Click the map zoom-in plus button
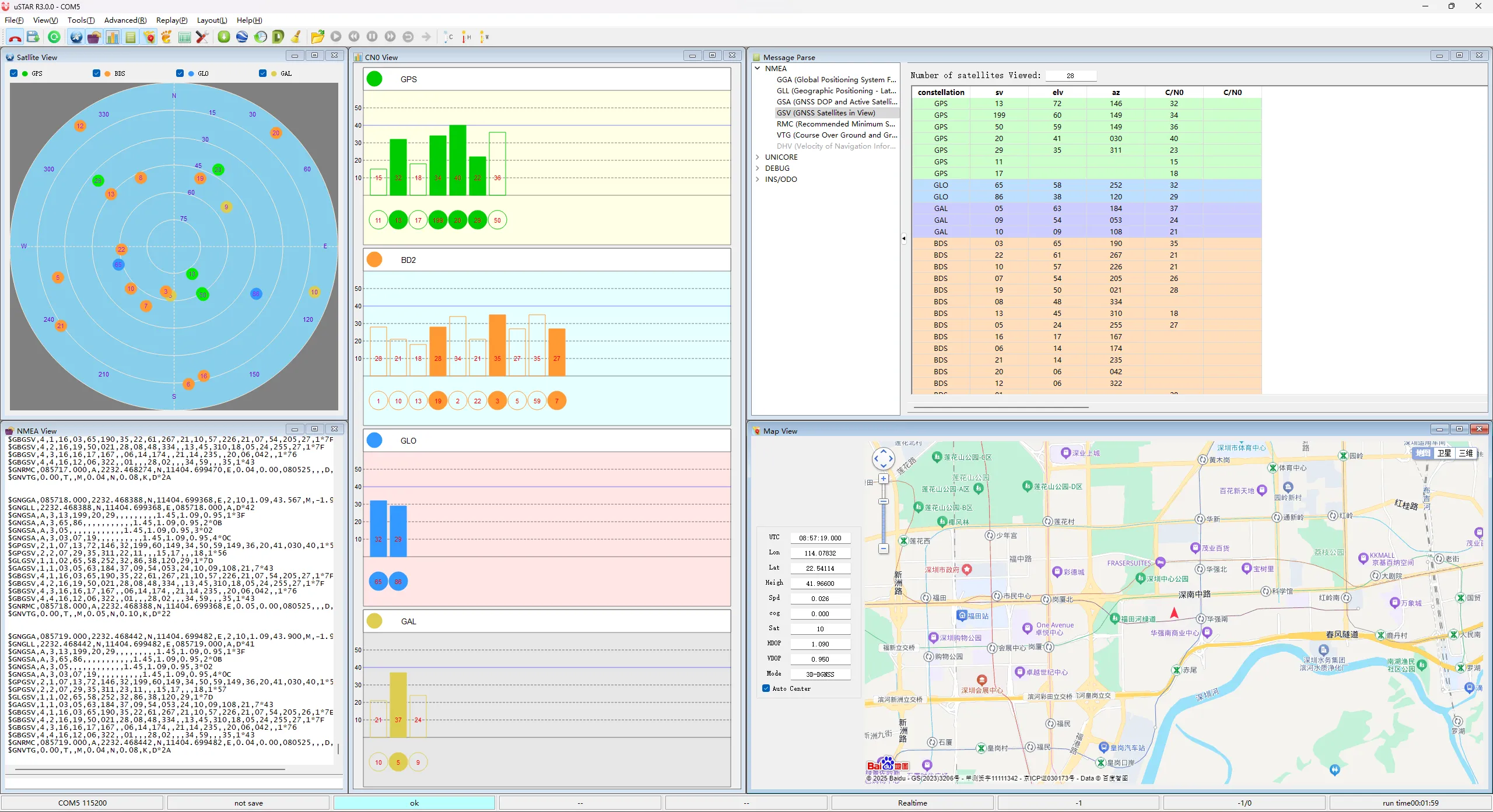This screenshot has width=1493, height=812. click(884, 479)
